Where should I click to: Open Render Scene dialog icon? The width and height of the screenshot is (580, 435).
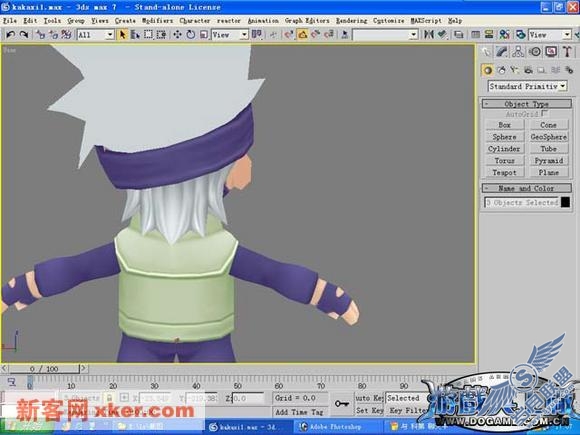click(x=521, y=34)
